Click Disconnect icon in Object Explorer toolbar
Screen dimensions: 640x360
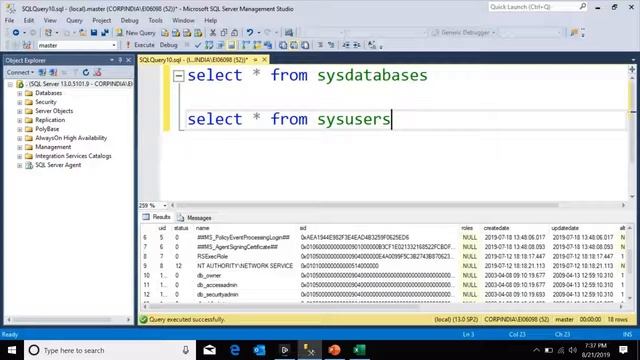click(x=53, y=72)
